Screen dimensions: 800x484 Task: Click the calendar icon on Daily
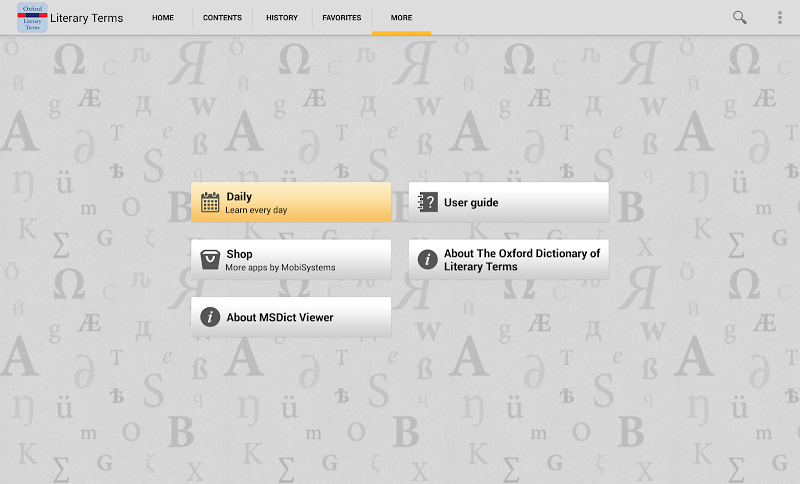click(x=210, y=202)
